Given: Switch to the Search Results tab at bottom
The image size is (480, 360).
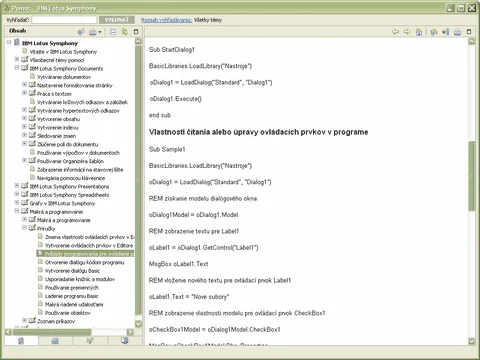Looking at the screenshot, I should (90, 341).
